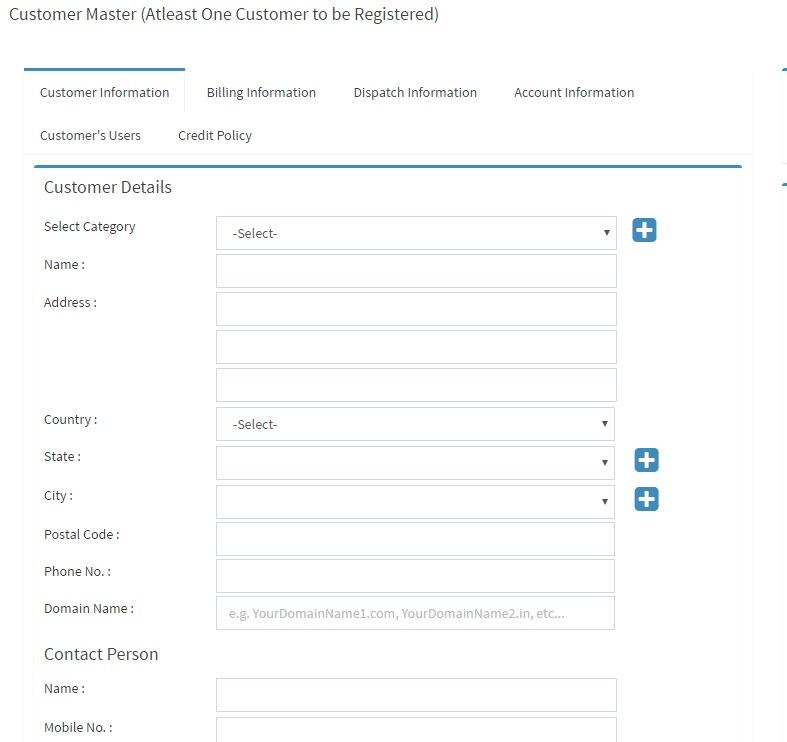Go to the Account Information tab

pos(574,92)
